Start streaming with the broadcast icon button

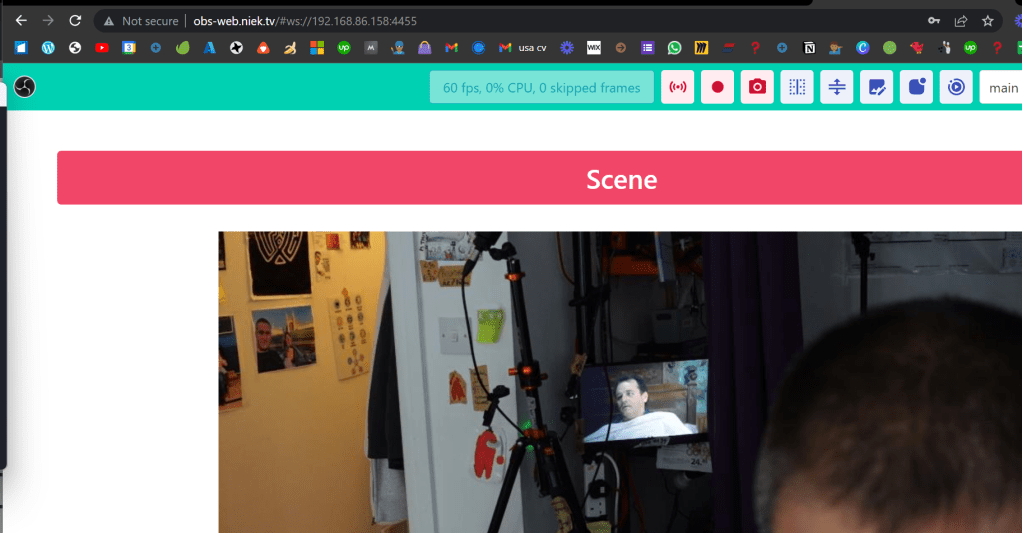click(678, 87)
